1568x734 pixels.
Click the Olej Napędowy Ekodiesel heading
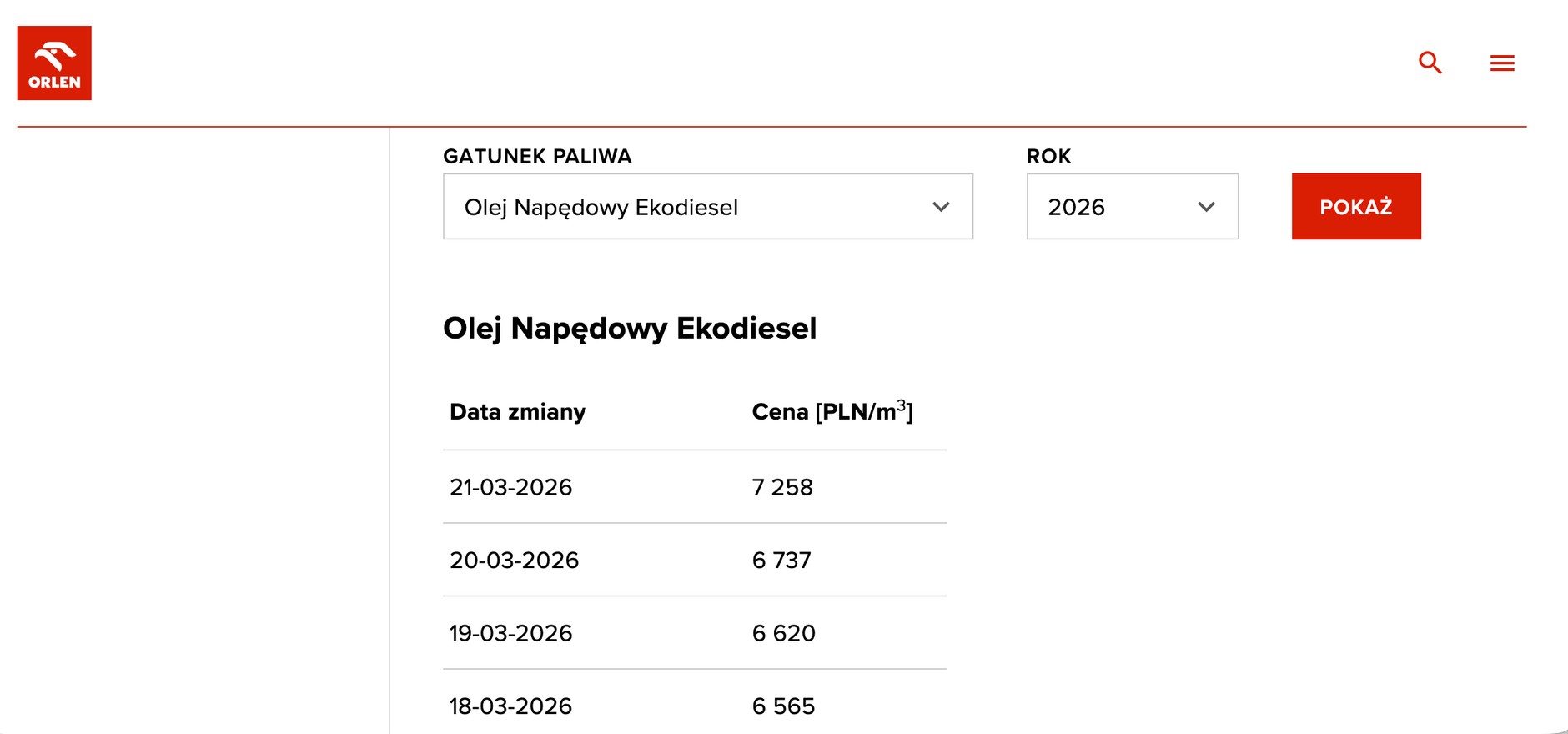coord(631,329)
